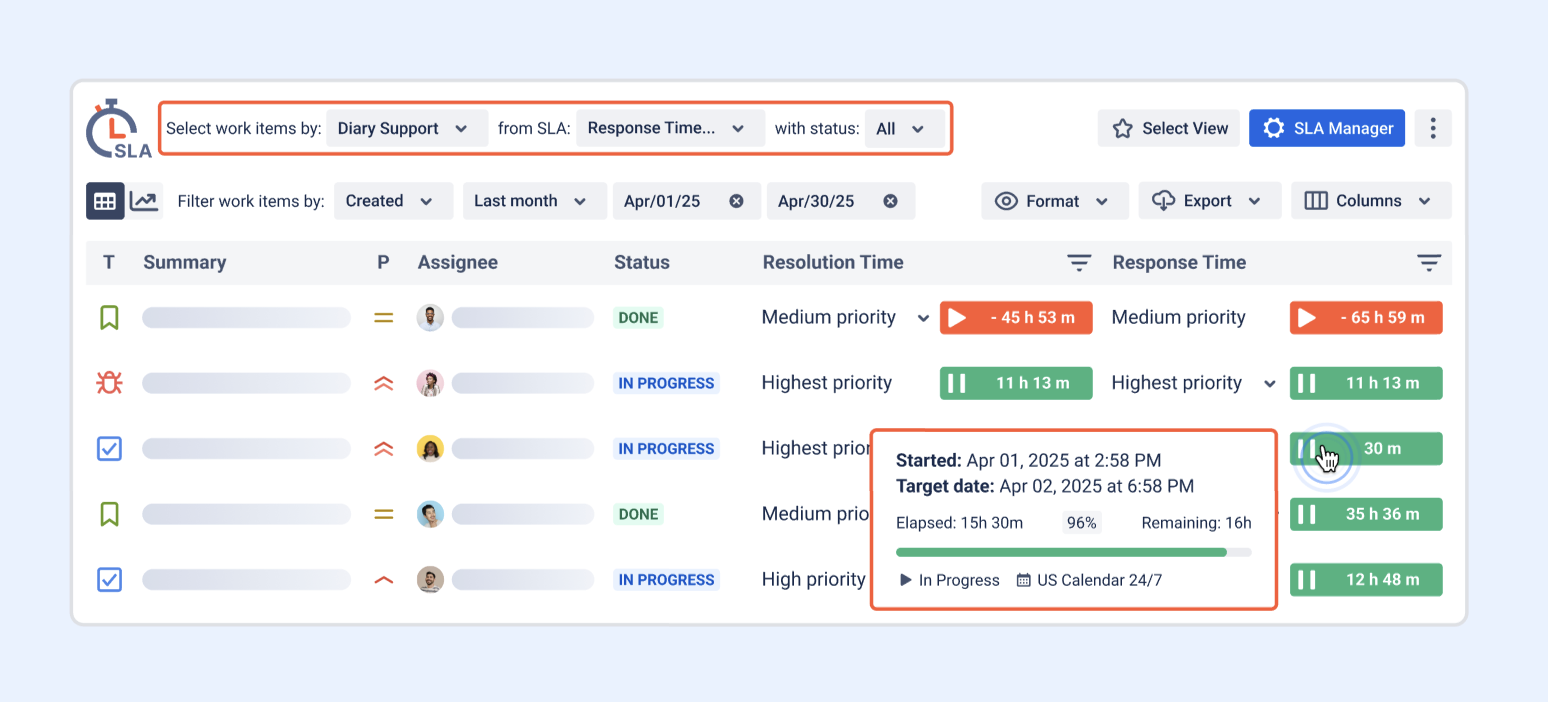Clear the Apr/01/25 start date
Viewport: 1548px width, 702px height.
[x=736, y=201]
